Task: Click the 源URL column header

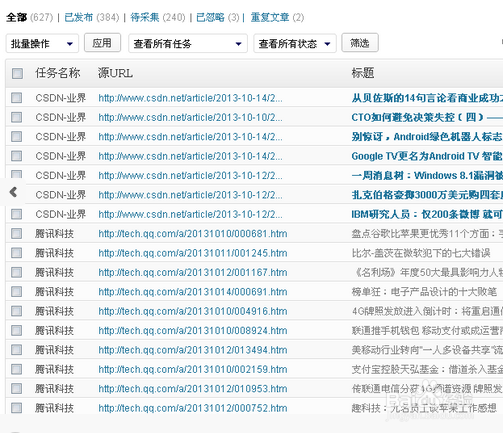Action: pos(115,73)
